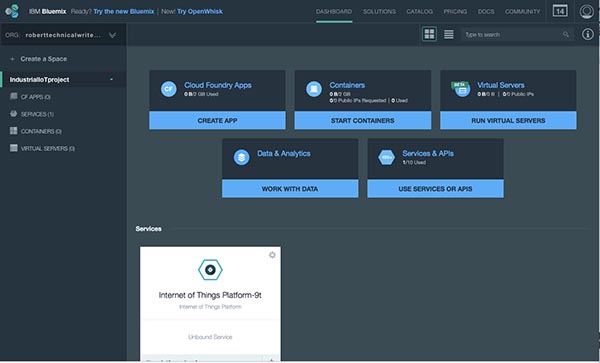This screenshot has width=600, height=363.
Task: Click the Containers card round icon
Action: (314, 89)
